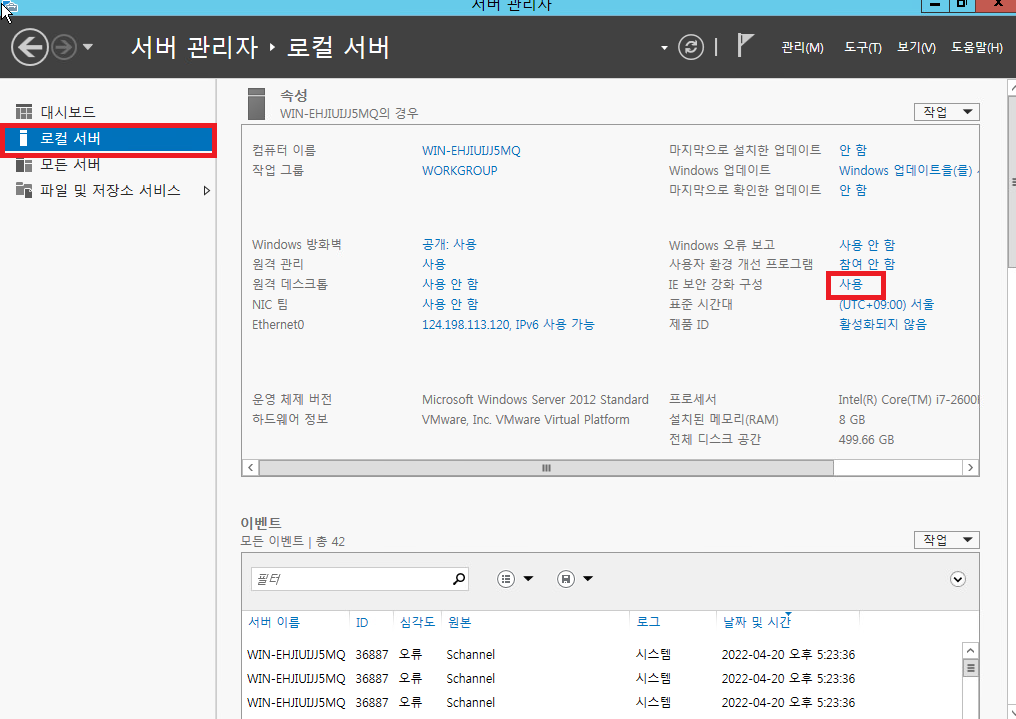1016x719 pixels.
Task: Sort events by ID column
Action: (x=362, y=622)
